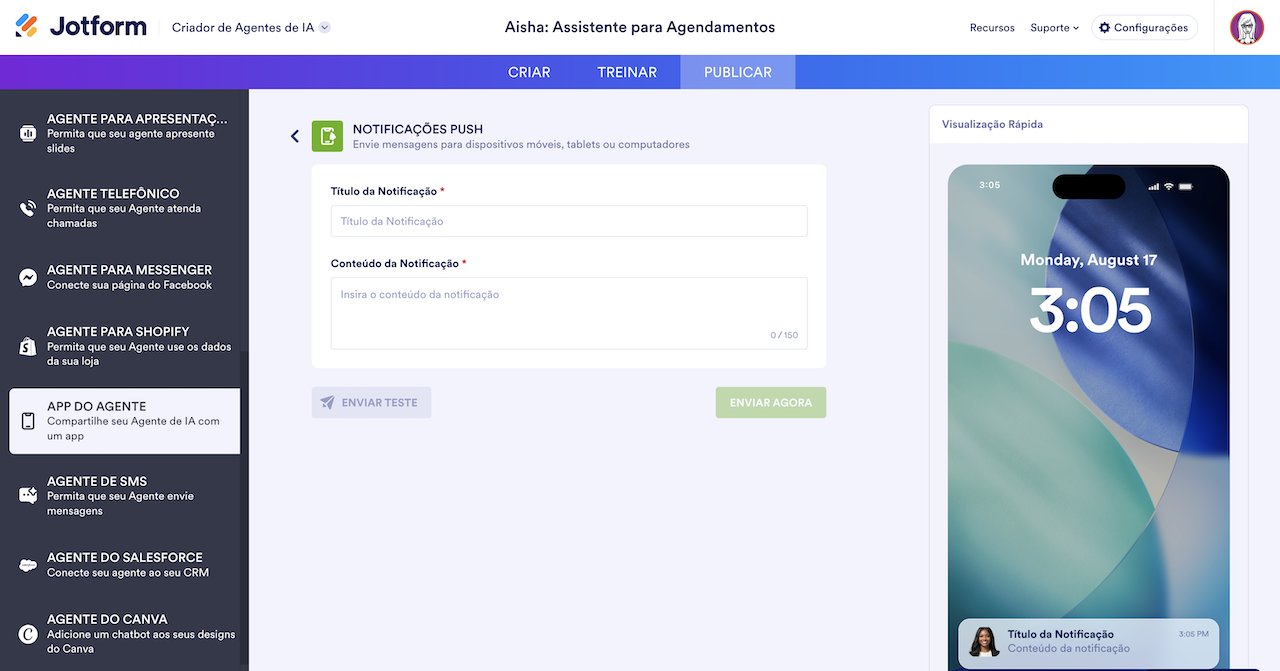Viewport: 1280px width, 671px height.
Task: Click the Visualização Rápida heading
Action: (992, 124)
